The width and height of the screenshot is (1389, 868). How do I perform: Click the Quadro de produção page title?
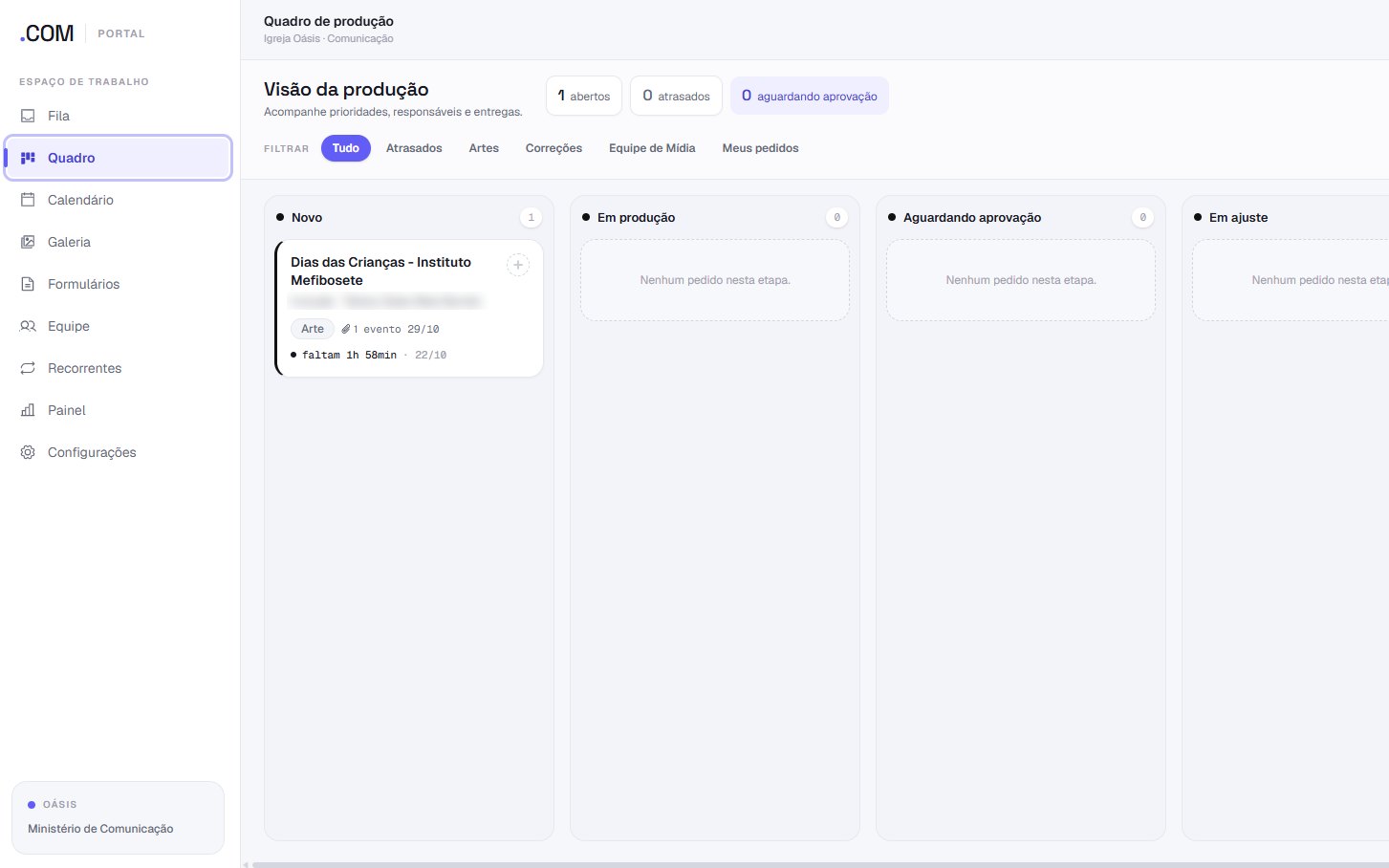coord(329,21)
